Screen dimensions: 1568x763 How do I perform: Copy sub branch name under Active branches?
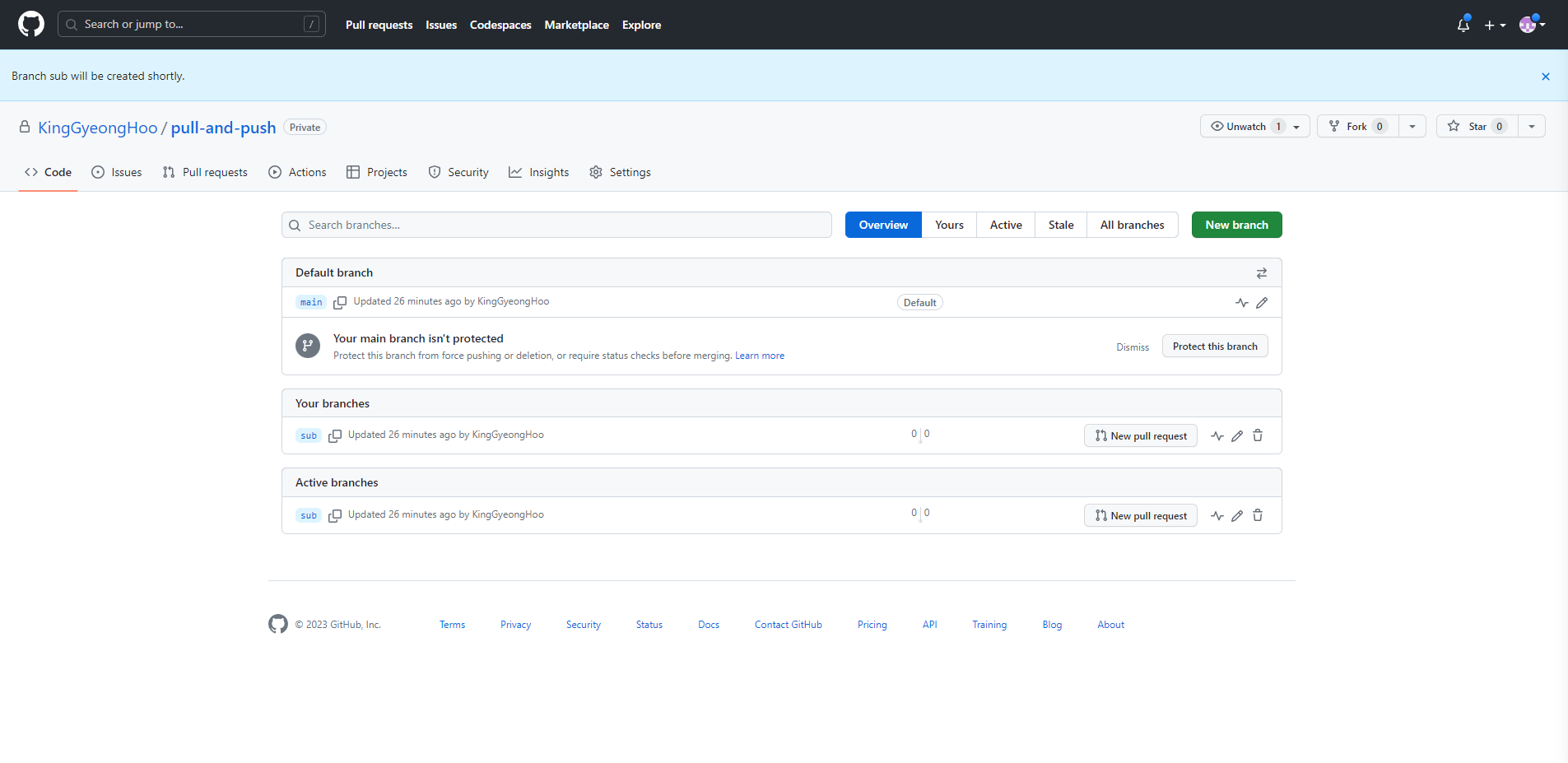tap(335, 516)
